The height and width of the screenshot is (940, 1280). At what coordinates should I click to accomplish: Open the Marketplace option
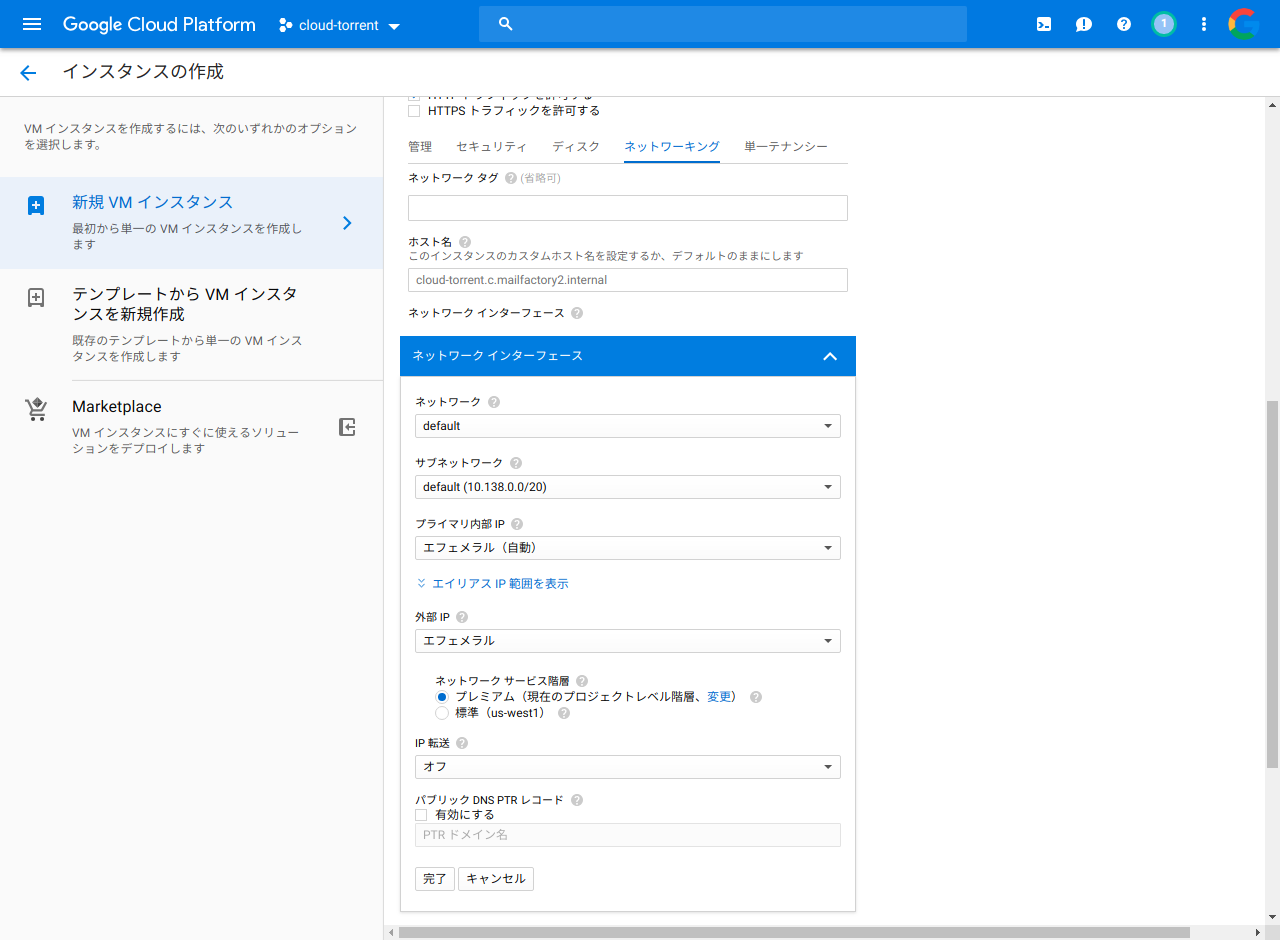point(191,427)
